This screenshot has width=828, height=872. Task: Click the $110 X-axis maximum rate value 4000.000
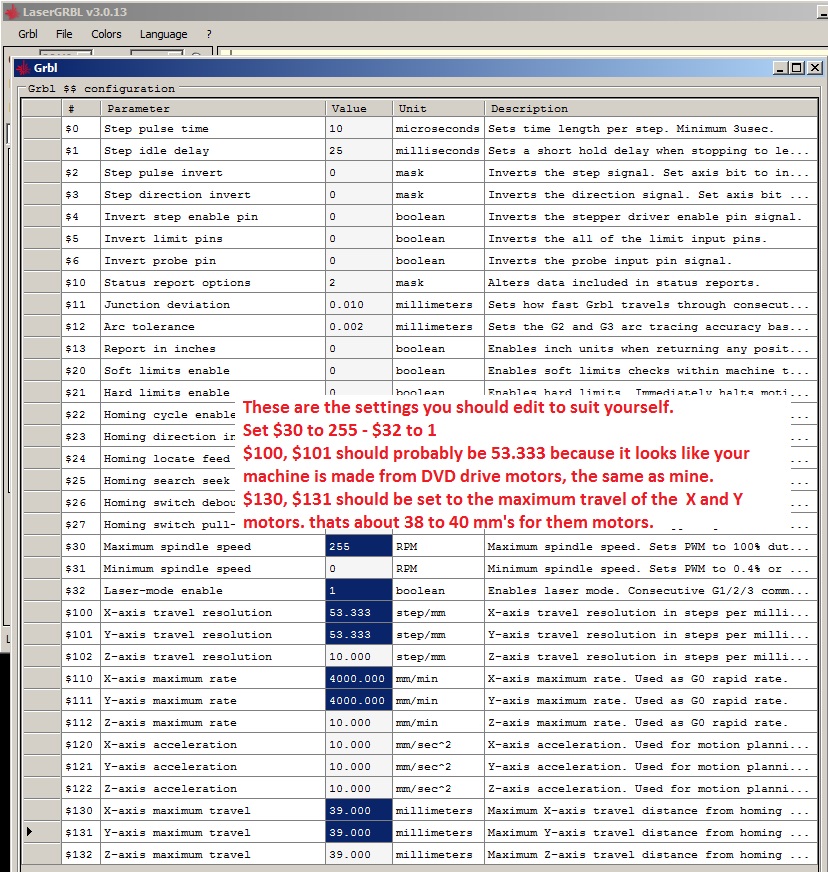tap(359, 678)
